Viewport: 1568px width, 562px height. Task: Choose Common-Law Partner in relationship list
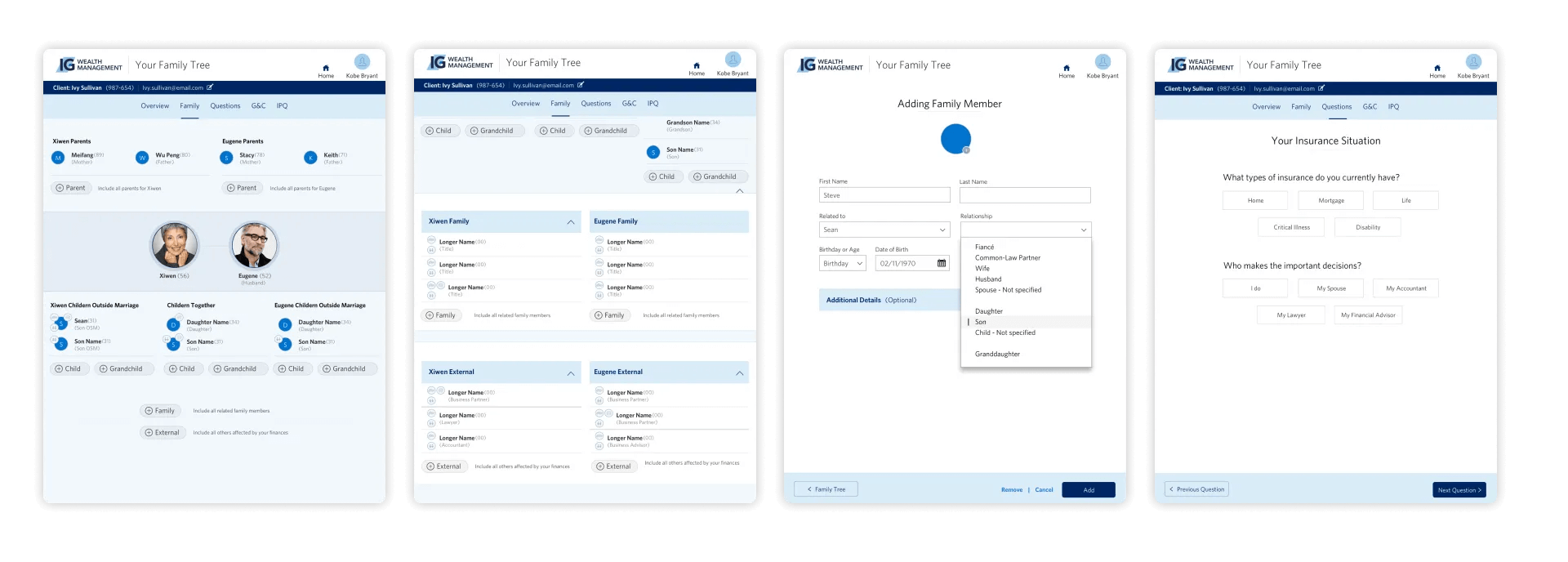click(1008, 257)
